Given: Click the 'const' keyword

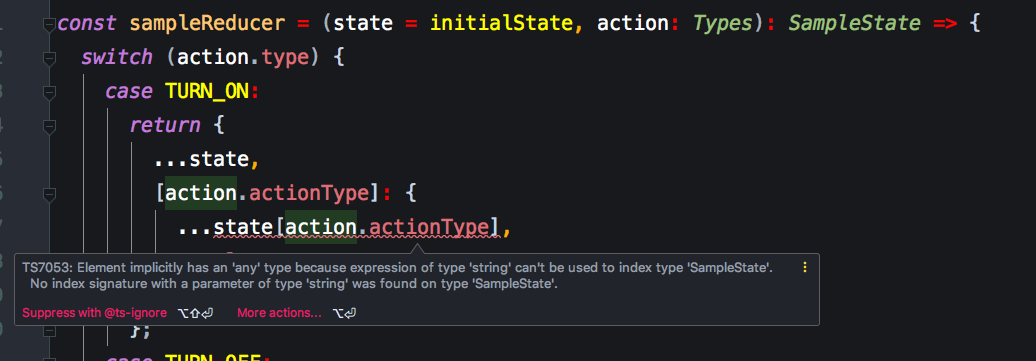Looking at the screenshot, I should (87, 24).
